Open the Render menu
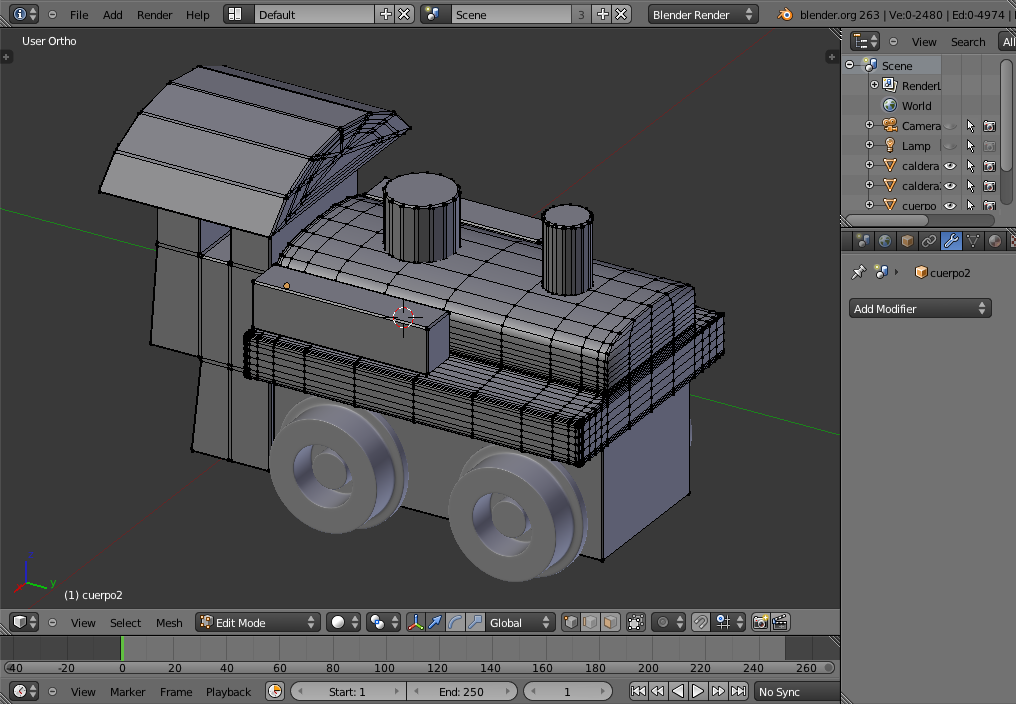 155,15
